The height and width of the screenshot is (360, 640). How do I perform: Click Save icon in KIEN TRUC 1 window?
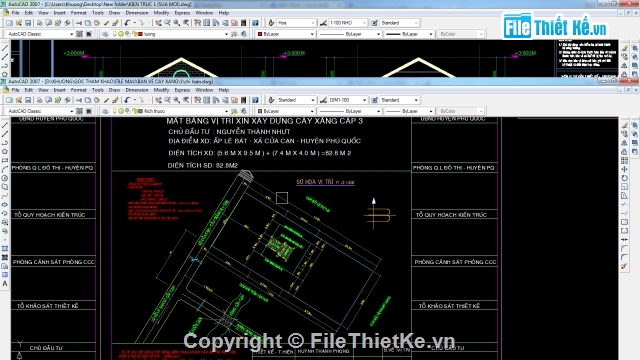pyautogui.click(x=28, y=23)
